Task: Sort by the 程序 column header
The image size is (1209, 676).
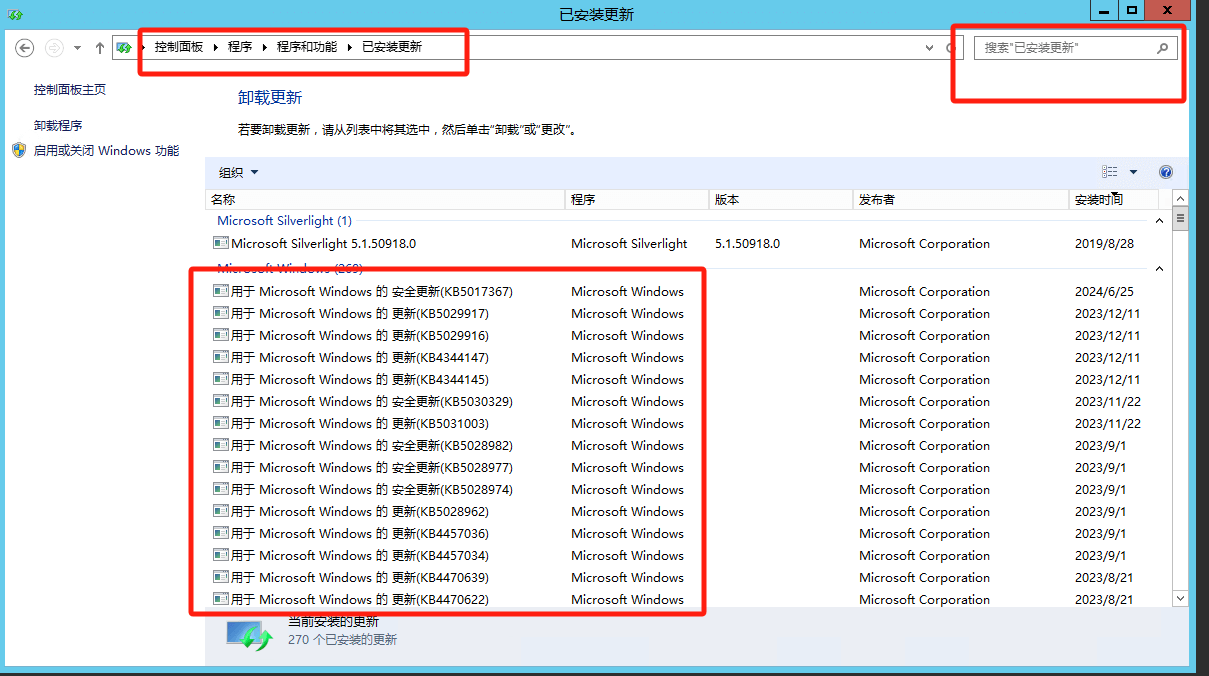Action: [x=637, y=200]
